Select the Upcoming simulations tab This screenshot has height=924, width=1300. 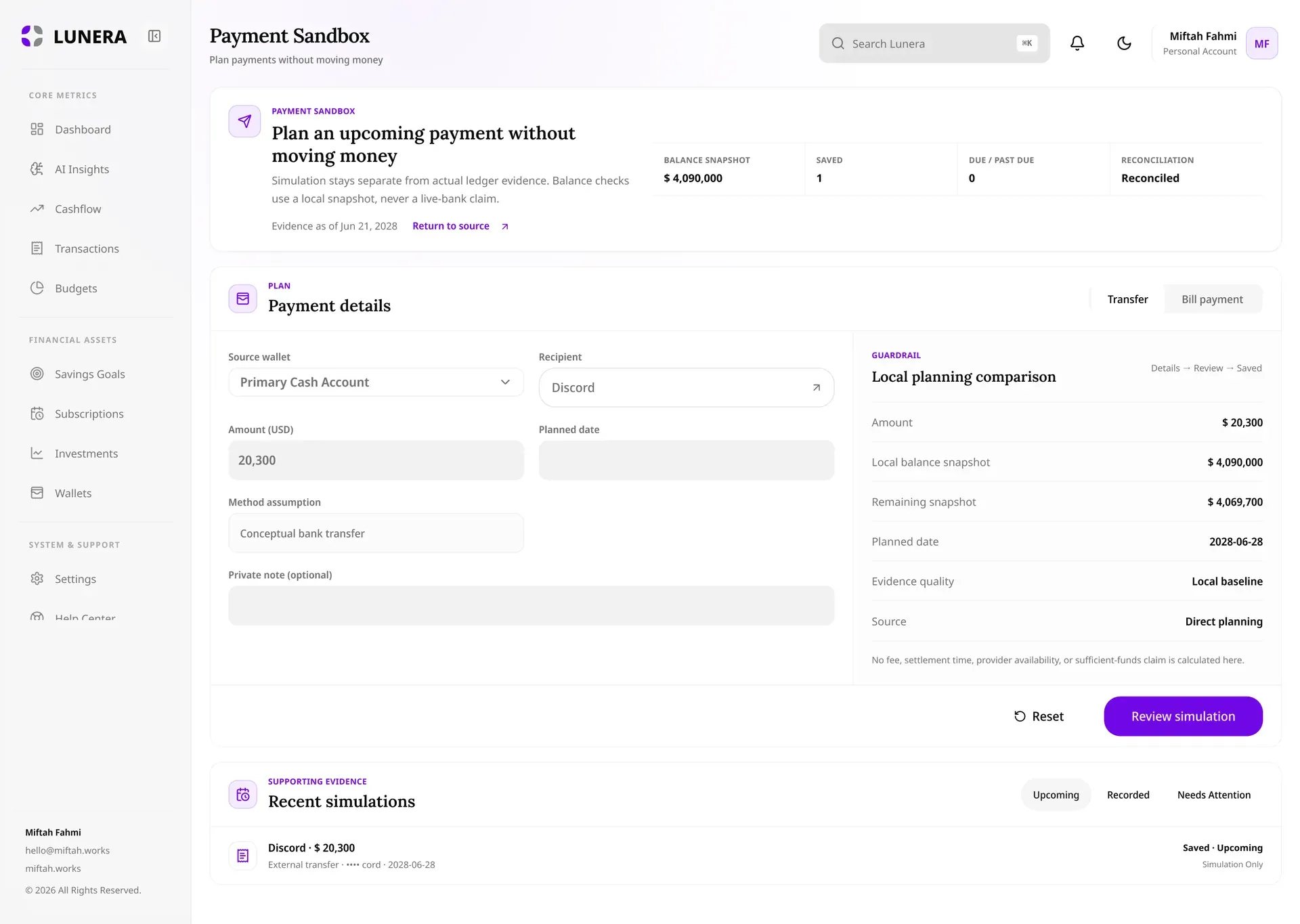click(1056, 795)
